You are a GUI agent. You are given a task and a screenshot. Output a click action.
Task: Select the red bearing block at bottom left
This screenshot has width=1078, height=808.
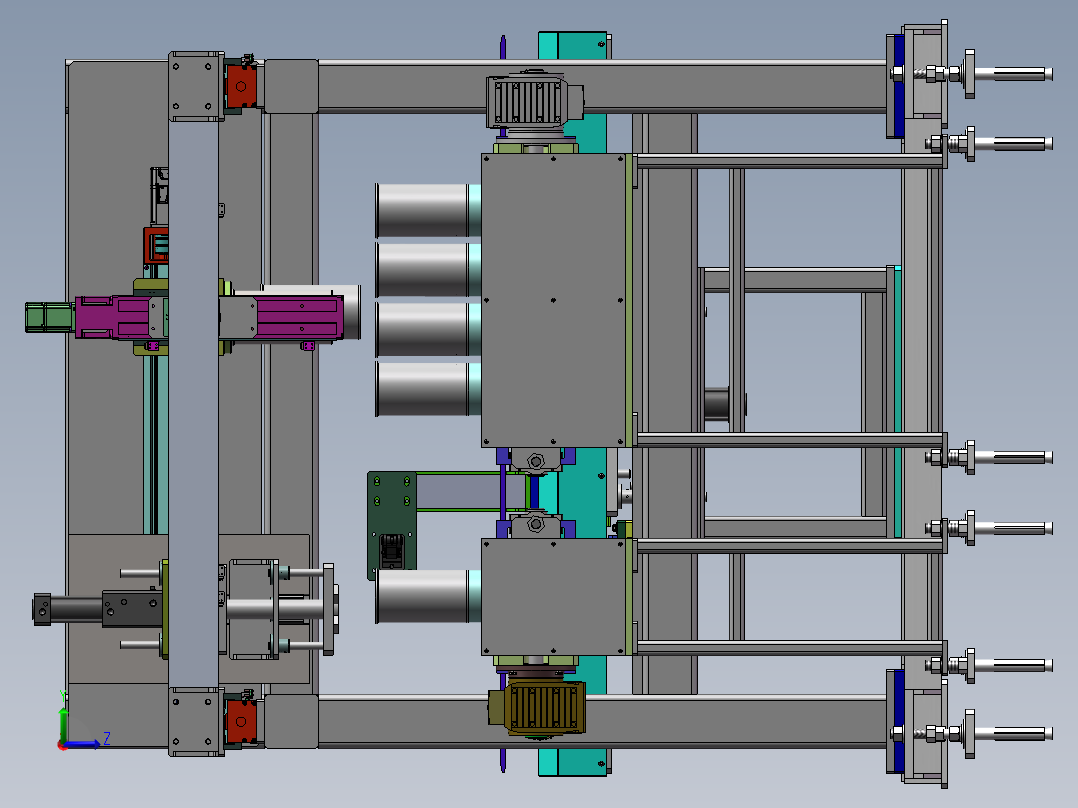[x=241, y=721]
